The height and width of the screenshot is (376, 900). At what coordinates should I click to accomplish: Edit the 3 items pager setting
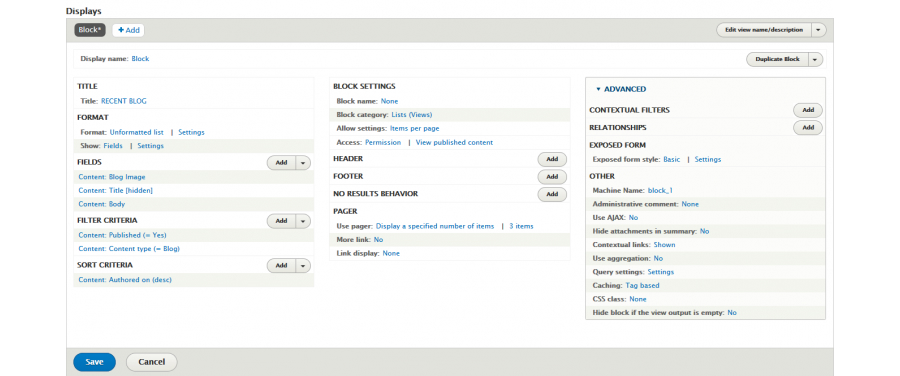[521, 226]
